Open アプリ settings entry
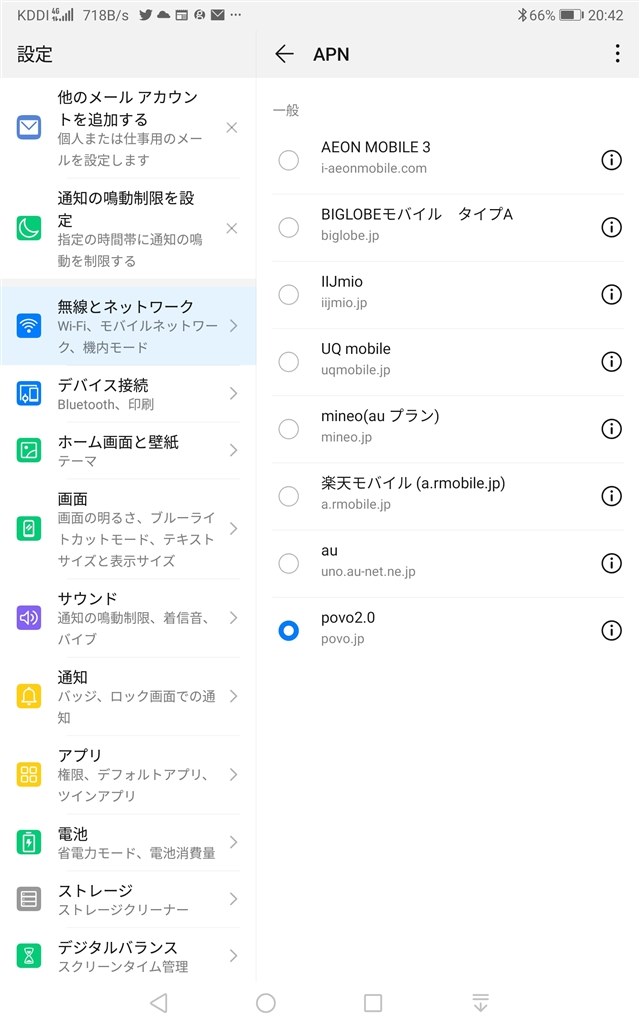Viewport: 640px width, 1024px height. [x=128, y=775]
